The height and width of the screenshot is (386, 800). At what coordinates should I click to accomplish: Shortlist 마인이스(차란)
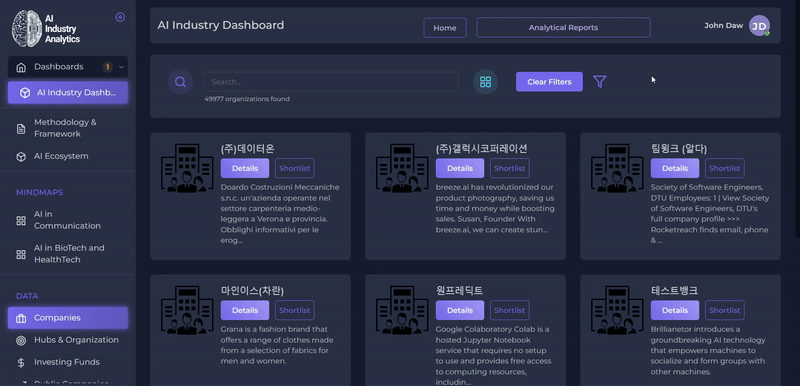295,310
